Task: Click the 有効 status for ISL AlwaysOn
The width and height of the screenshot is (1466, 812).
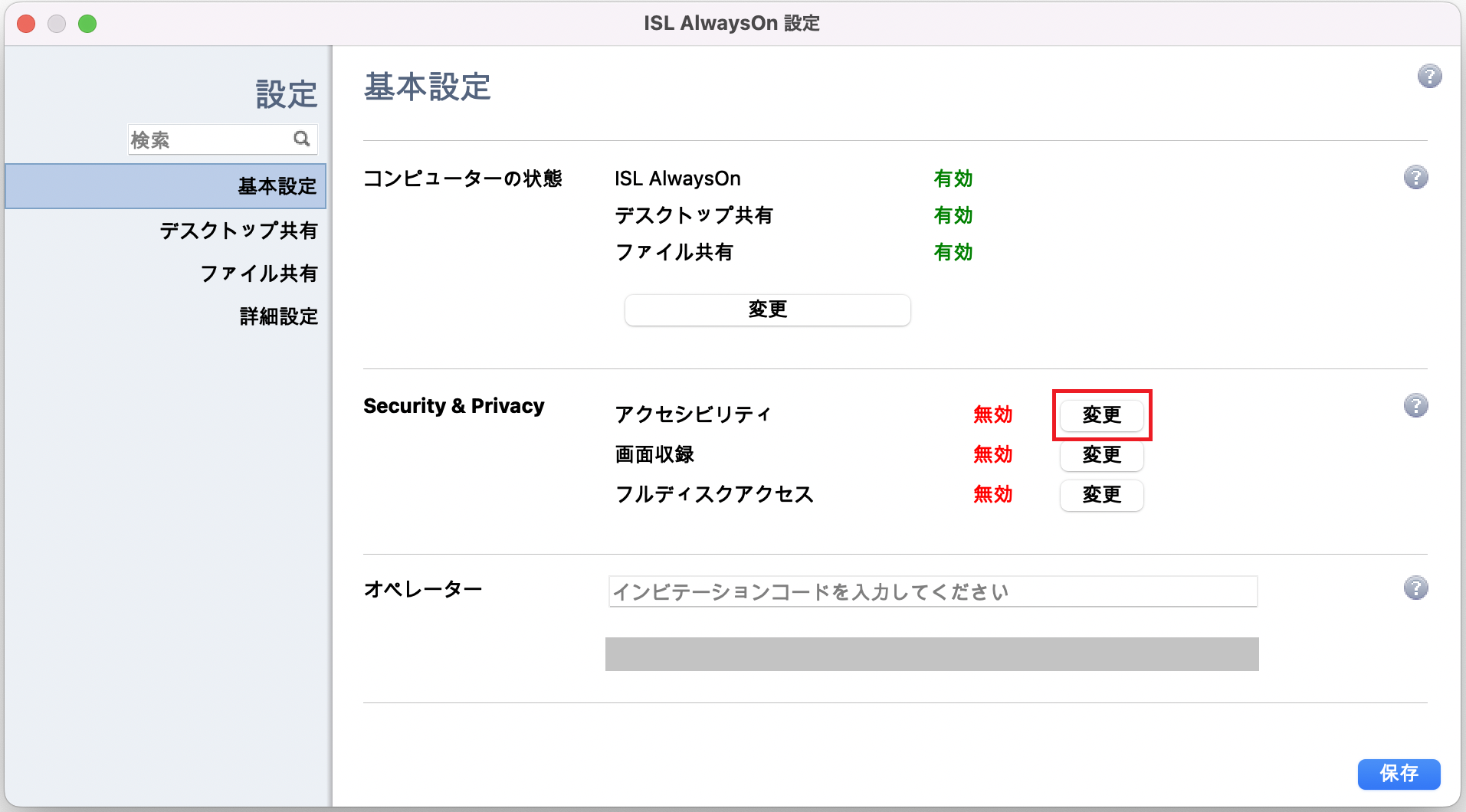Action: click(x=953, y=178)
